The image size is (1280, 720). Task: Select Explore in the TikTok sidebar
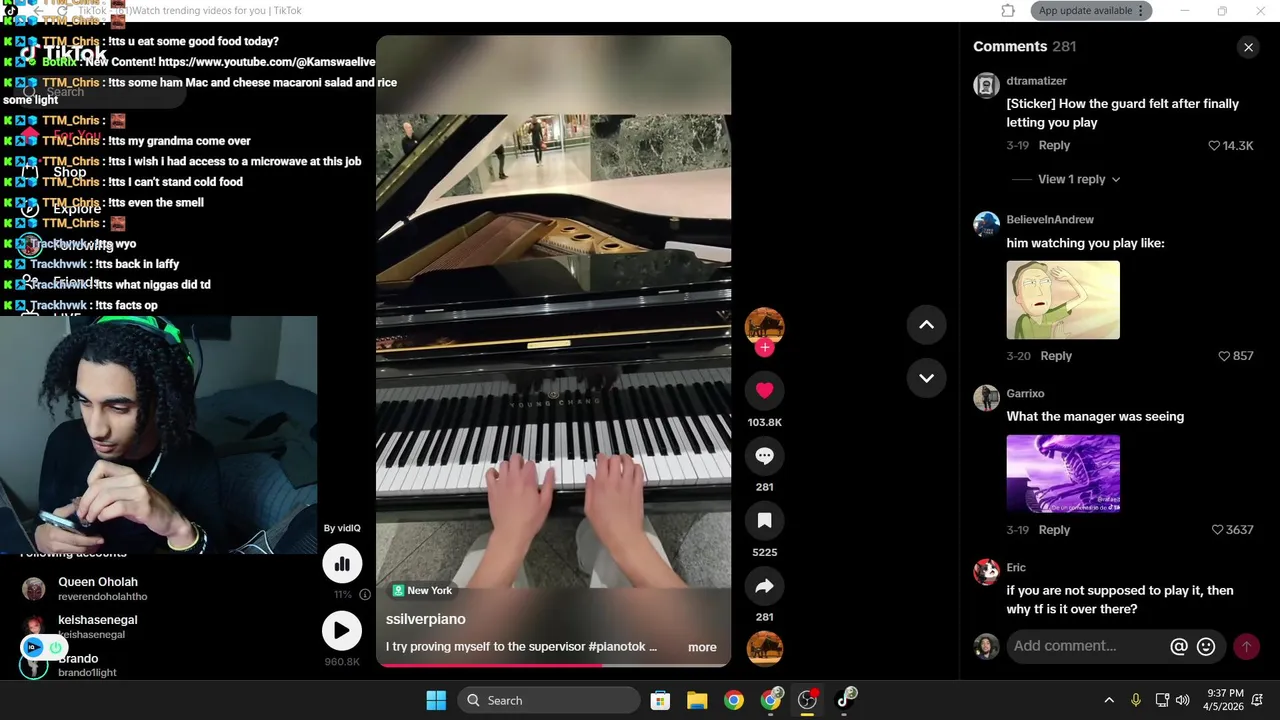tap(77, 209)
